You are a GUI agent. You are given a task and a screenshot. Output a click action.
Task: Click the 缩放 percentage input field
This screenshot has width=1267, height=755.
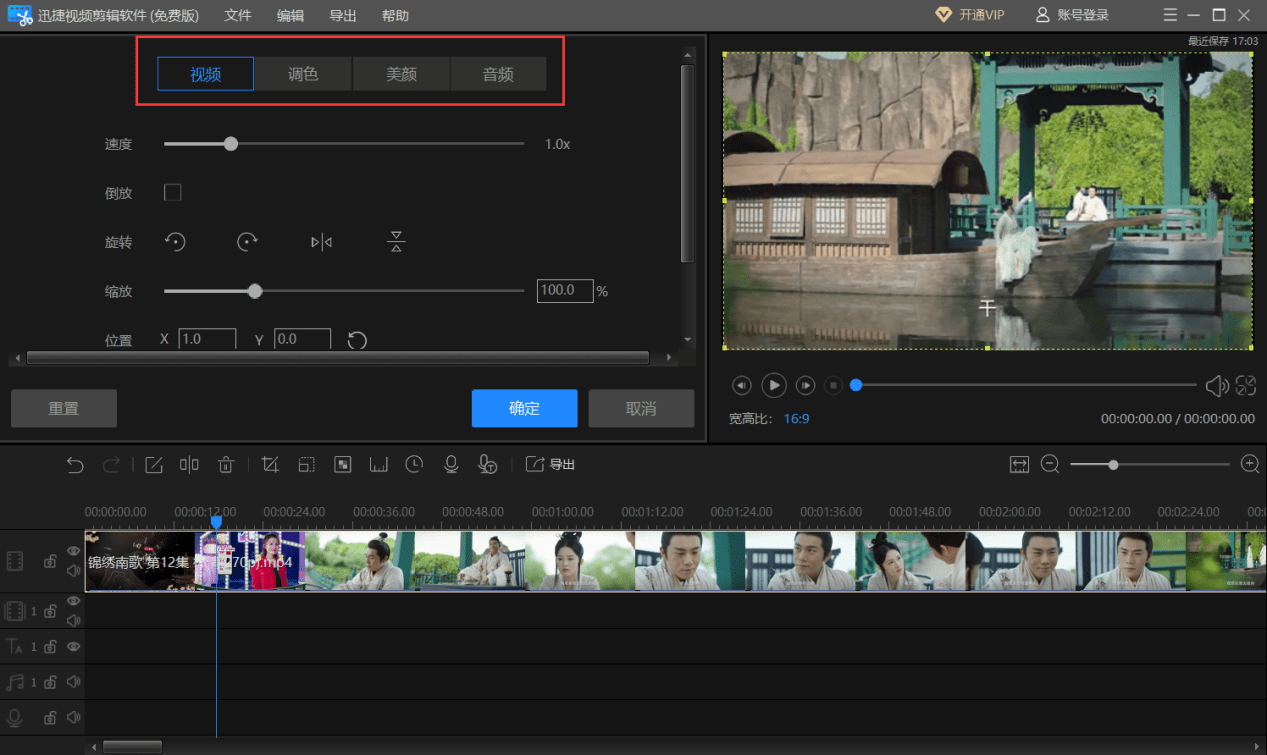(565, 291)
